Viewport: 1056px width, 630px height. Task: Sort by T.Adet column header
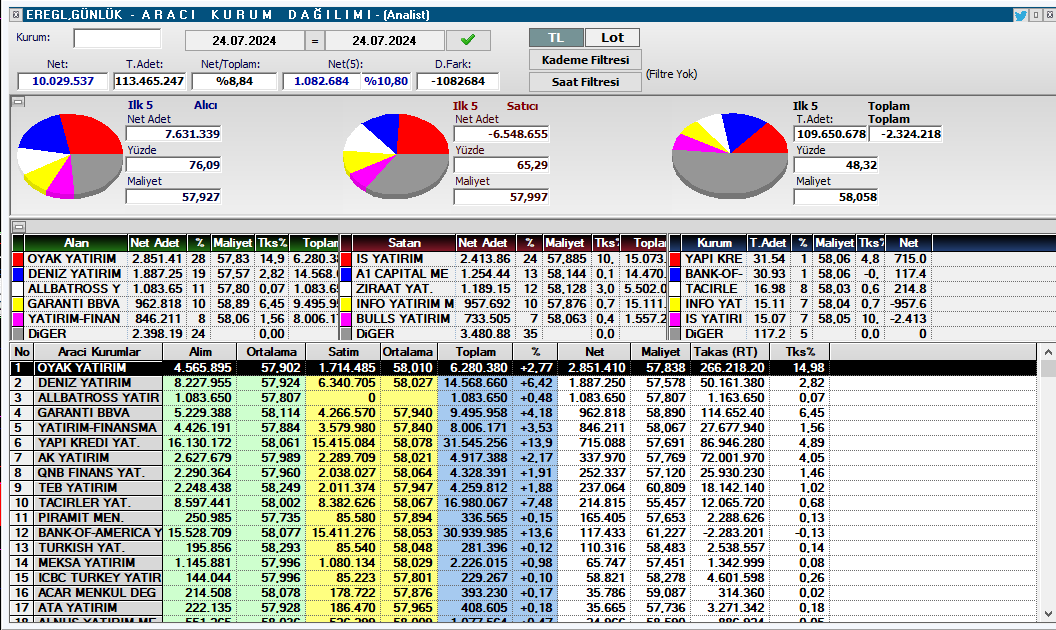768,243
